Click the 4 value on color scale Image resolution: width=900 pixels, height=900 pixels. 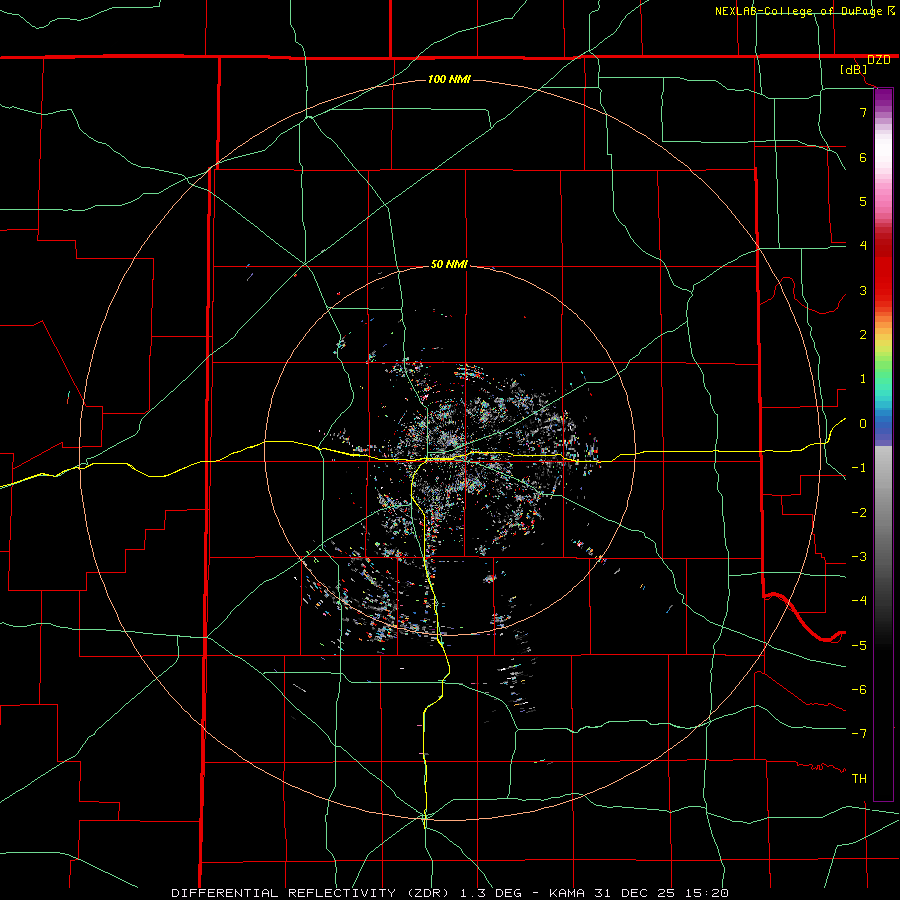(x=863, y=245)
